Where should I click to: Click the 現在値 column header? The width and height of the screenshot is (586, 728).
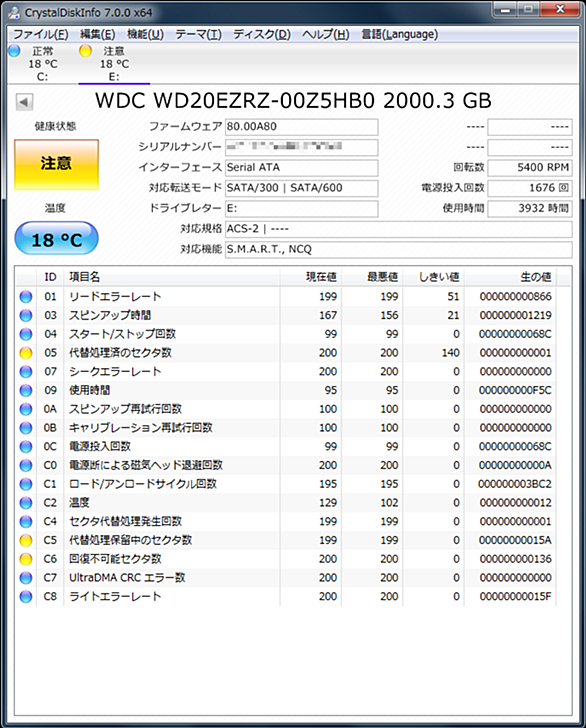[x=311, y=277]
